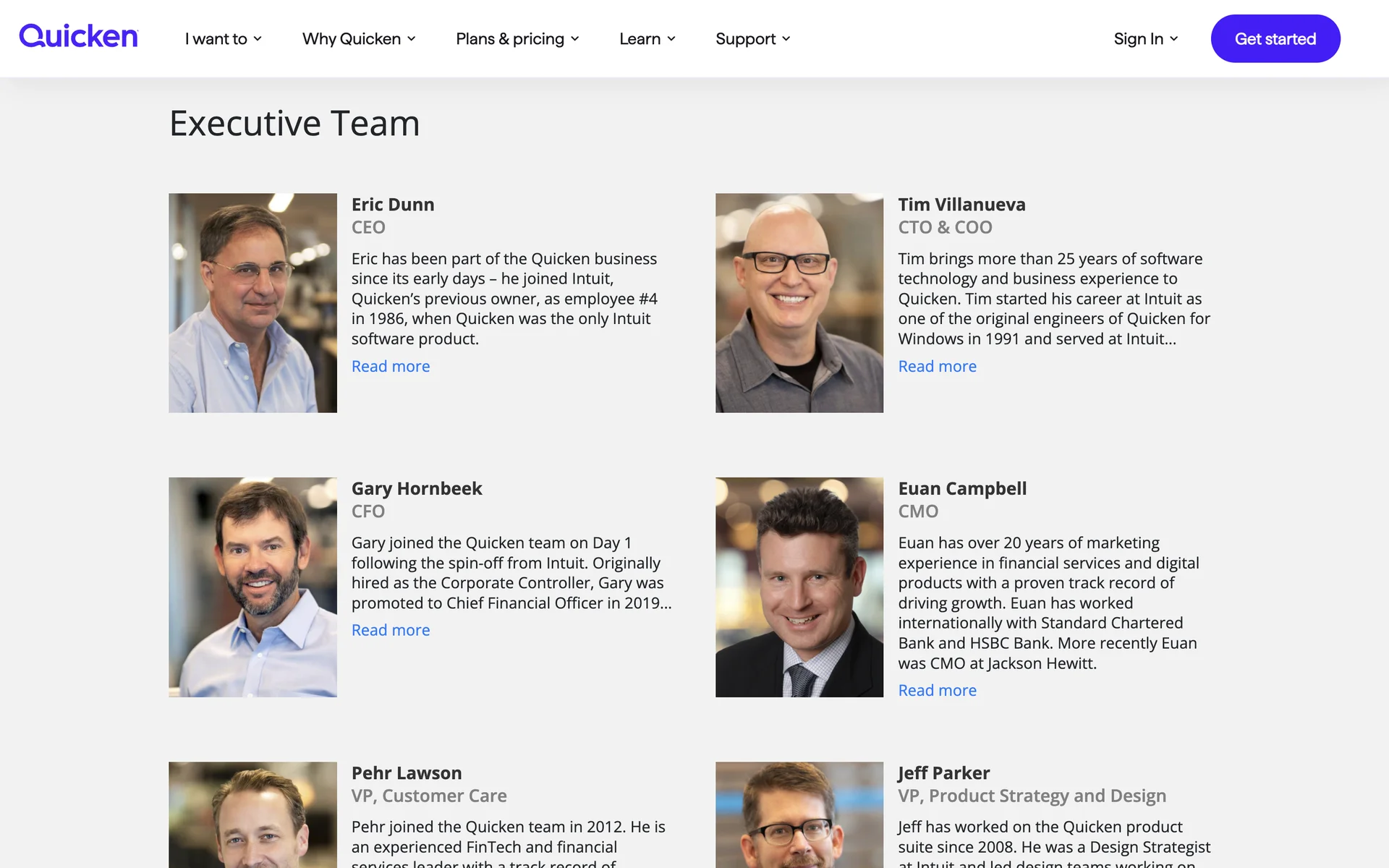This screenshot has width=1389, height=868.
Task: Click Jeff Parker's portrait photo
Action: coord(799,814)
